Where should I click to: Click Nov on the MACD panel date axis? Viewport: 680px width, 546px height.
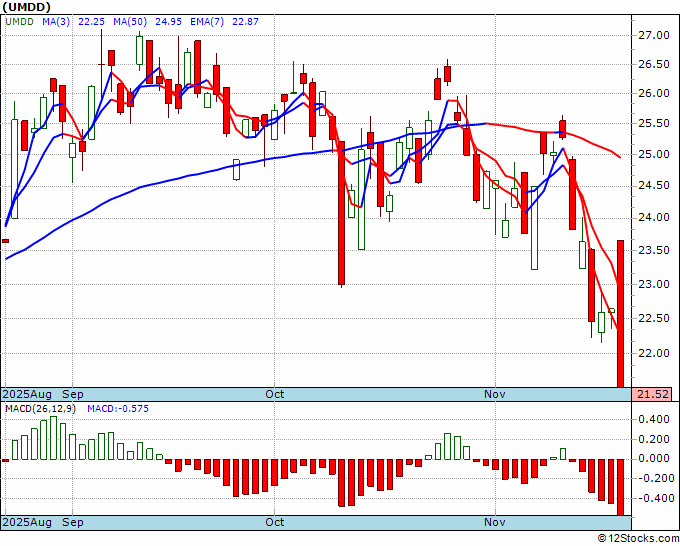point(495,522)
